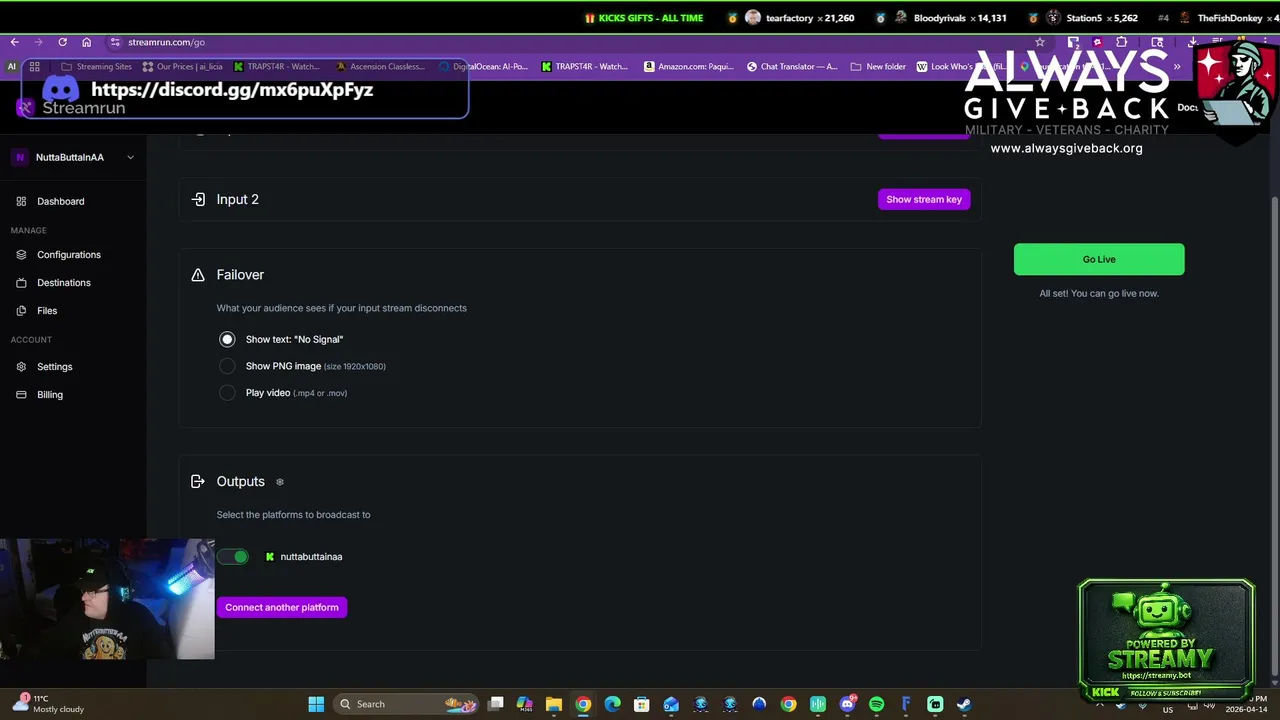Open the Dashboard icon in the sidebar

click(x=21, y=201)
